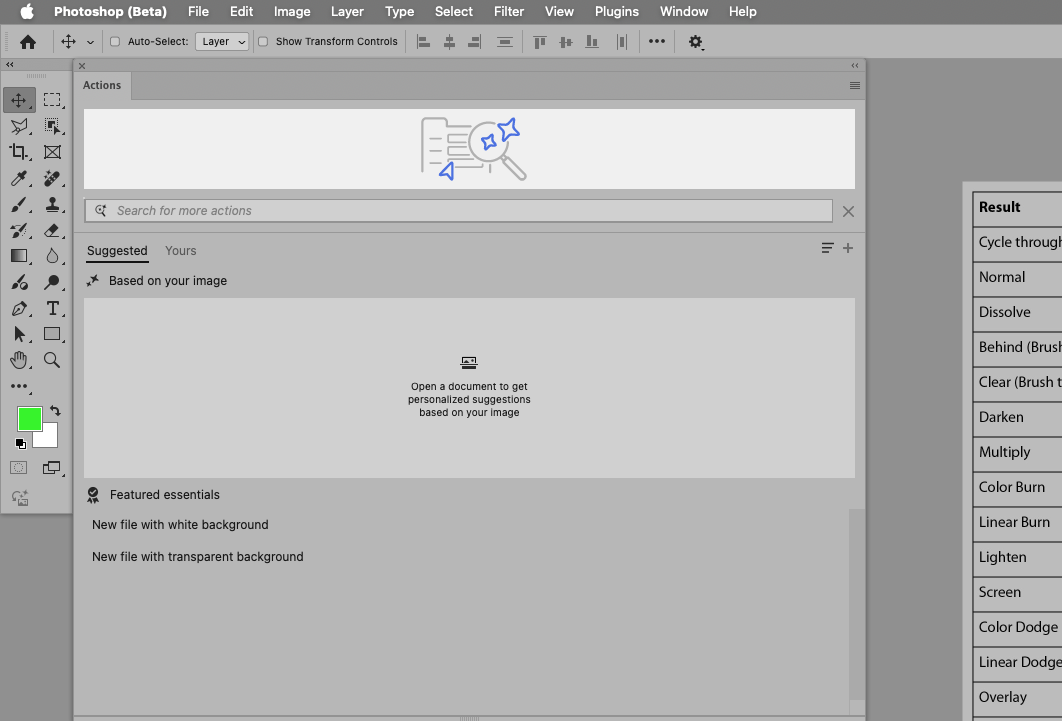The width and height of the screenshot is (1062, 721).
Task: Select the Brush tool
Action: [19, 204]
